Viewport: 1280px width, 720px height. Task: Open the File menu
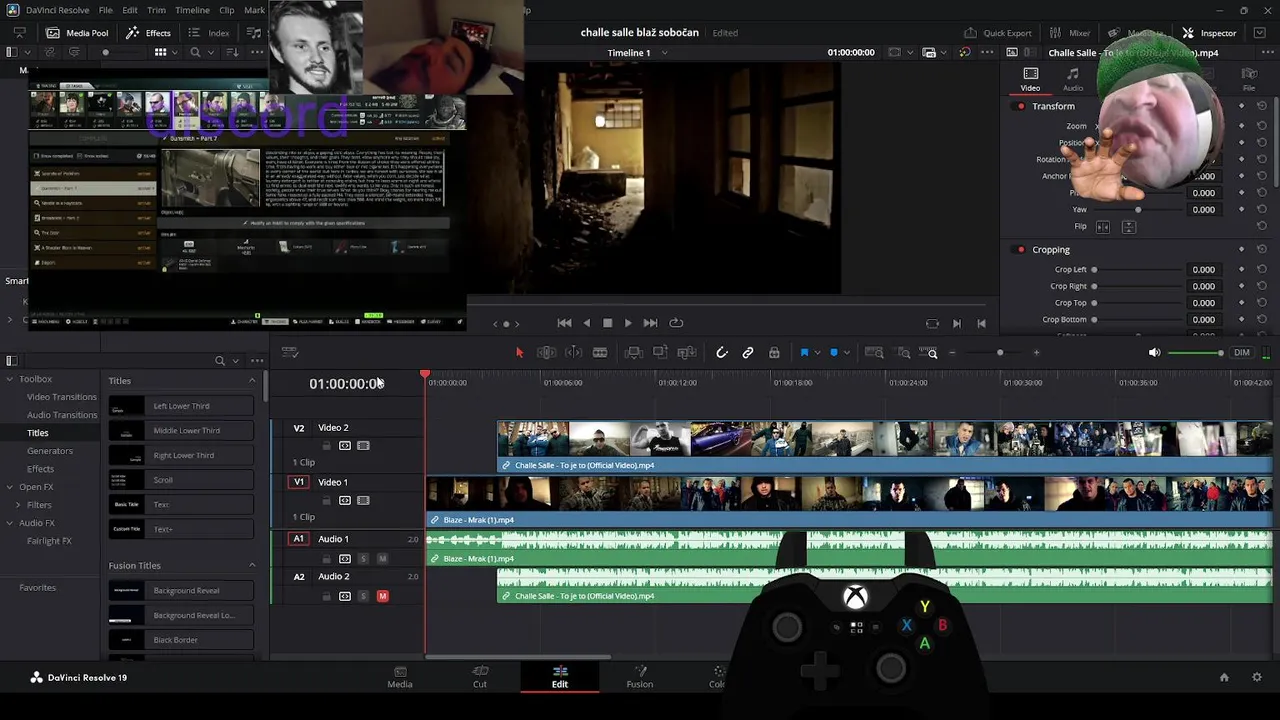point(105,10)
